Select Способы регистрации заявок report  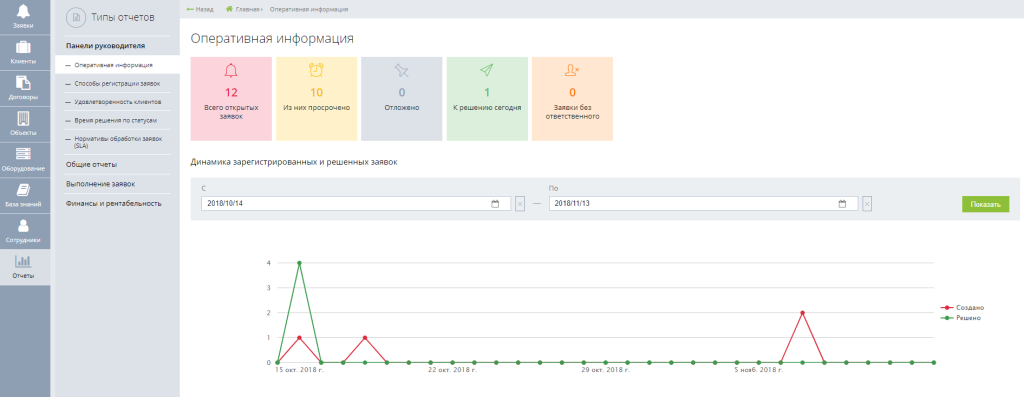click(118, 84)
